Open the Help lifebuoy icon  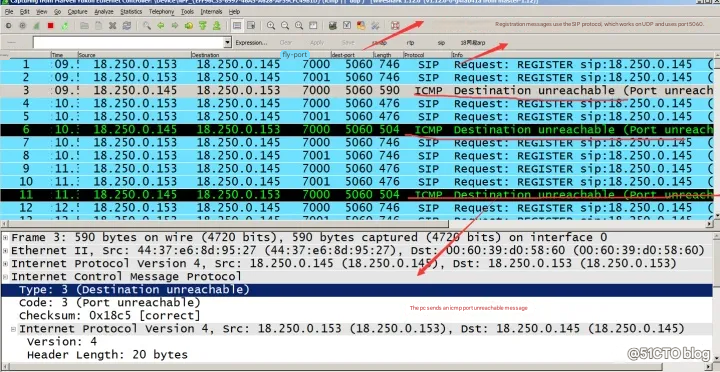coord(395,26)
